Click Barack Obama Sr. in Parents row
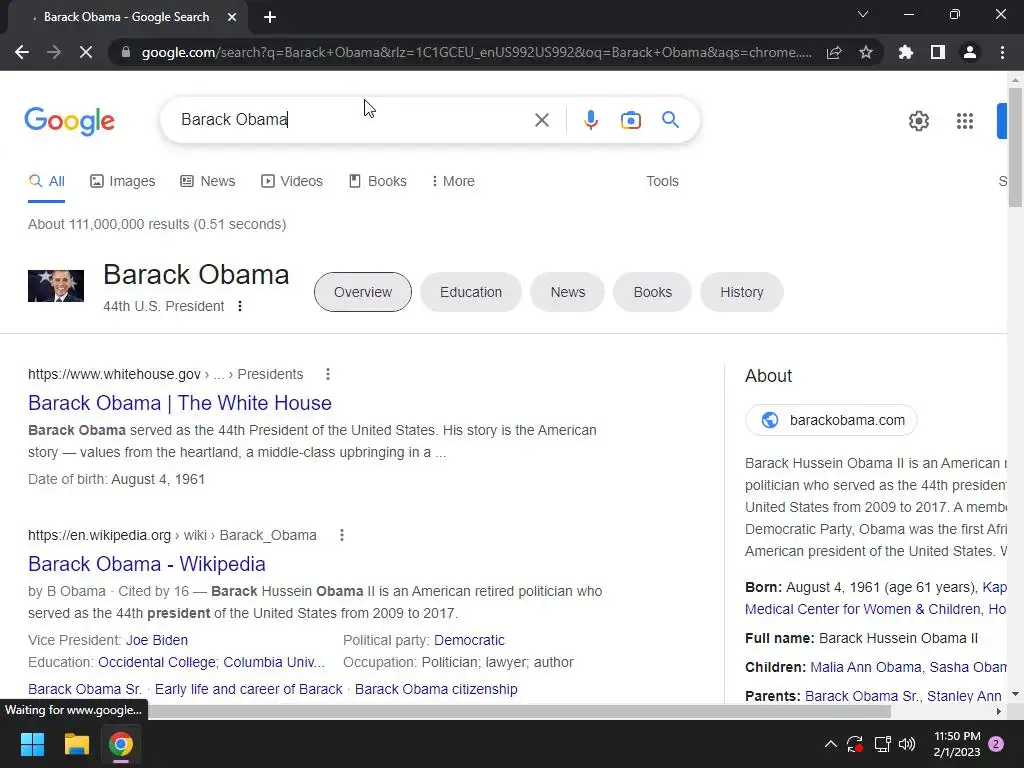 point(863,696)
